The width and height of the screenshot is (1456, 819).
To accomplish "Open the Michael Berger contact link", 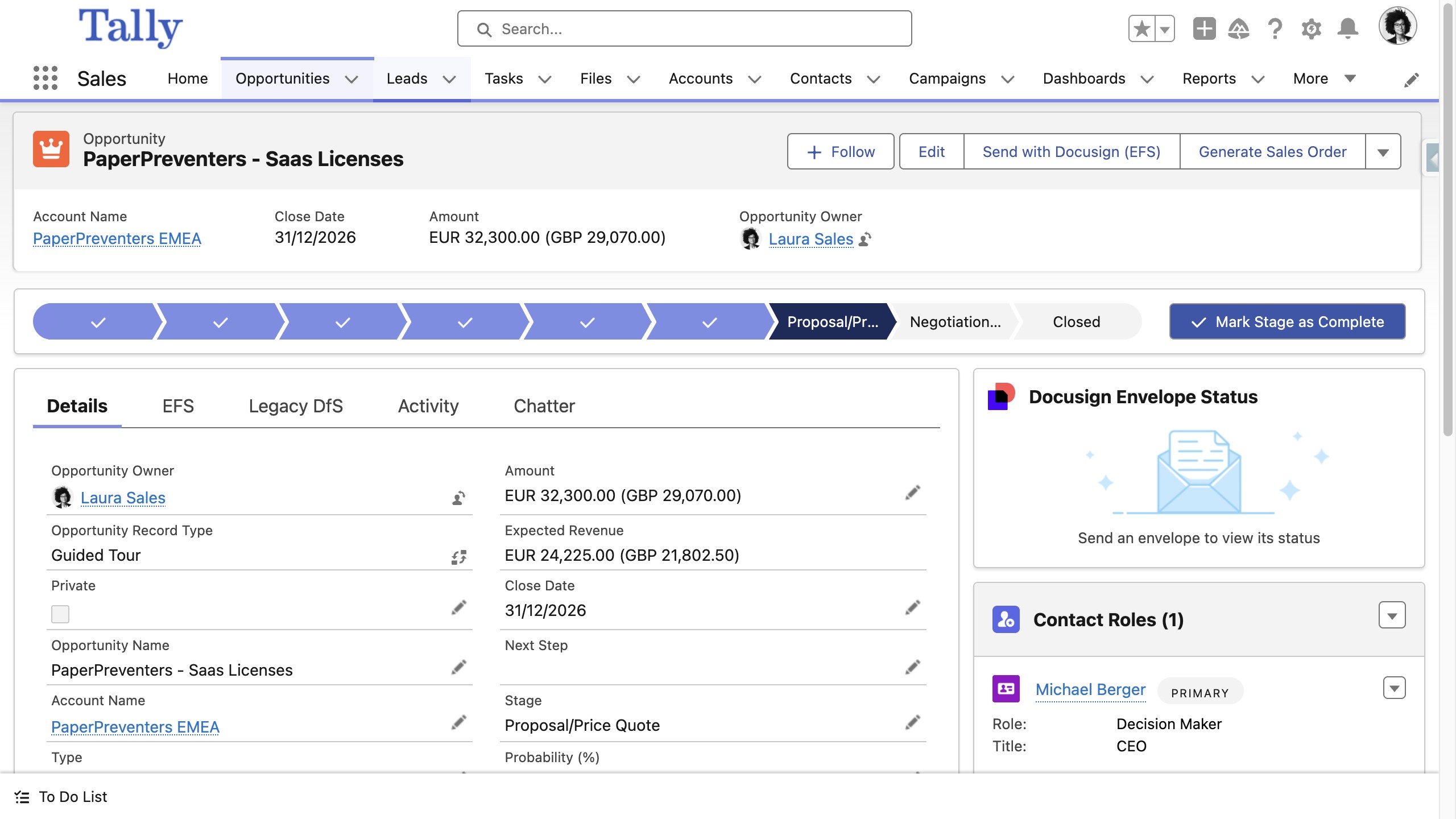I will click(1090, 689).
